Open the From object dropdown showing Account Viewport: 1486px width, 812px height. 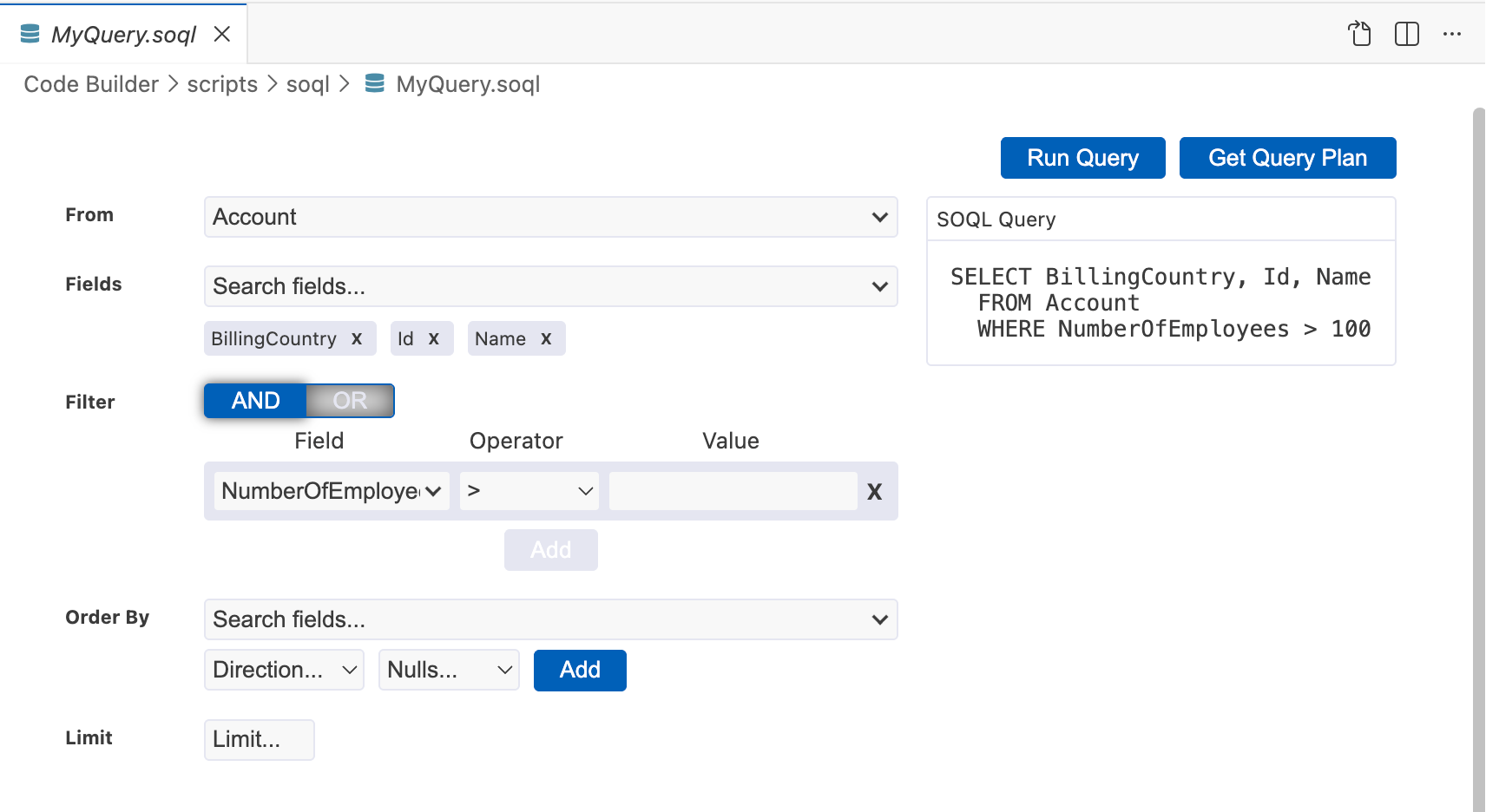point(551,217)
